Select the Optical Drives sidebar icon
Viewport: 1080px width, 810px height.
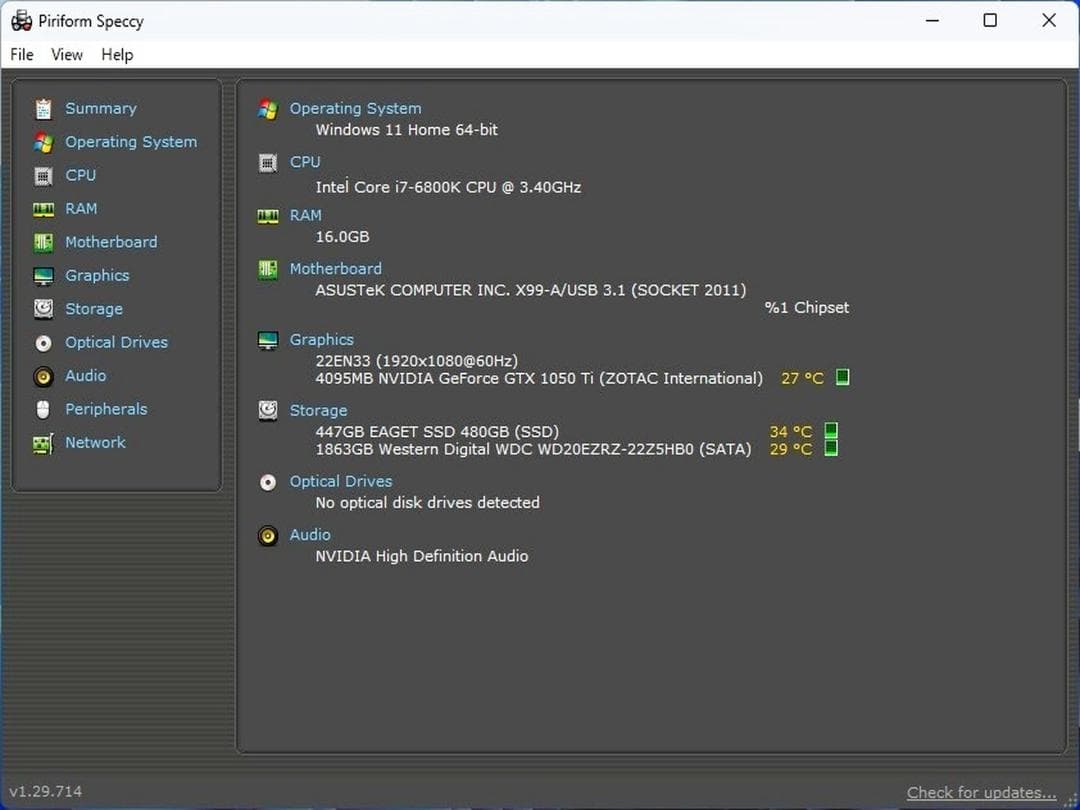(x=44, y=342)
